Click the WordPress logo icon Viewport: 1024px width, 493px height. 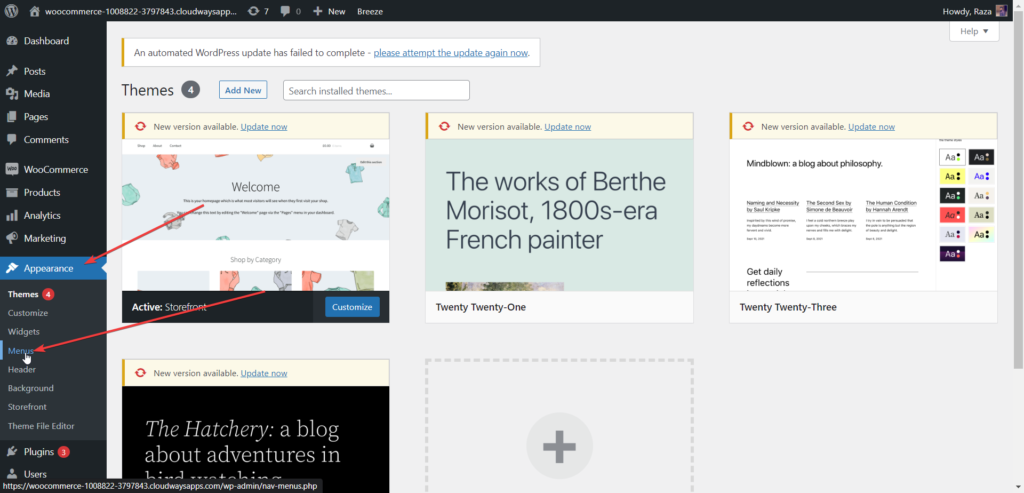12,11
